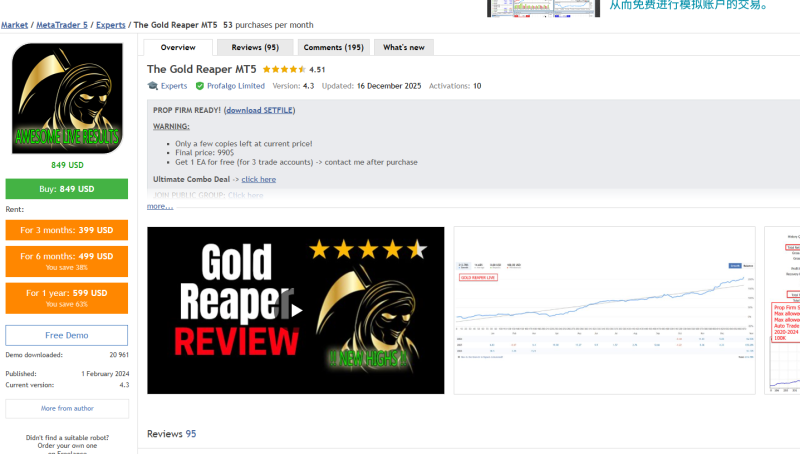Select the 'Activations: 10' text
Image resolution: width=800 pixels, height=454 pixels.
pos(455,86)
